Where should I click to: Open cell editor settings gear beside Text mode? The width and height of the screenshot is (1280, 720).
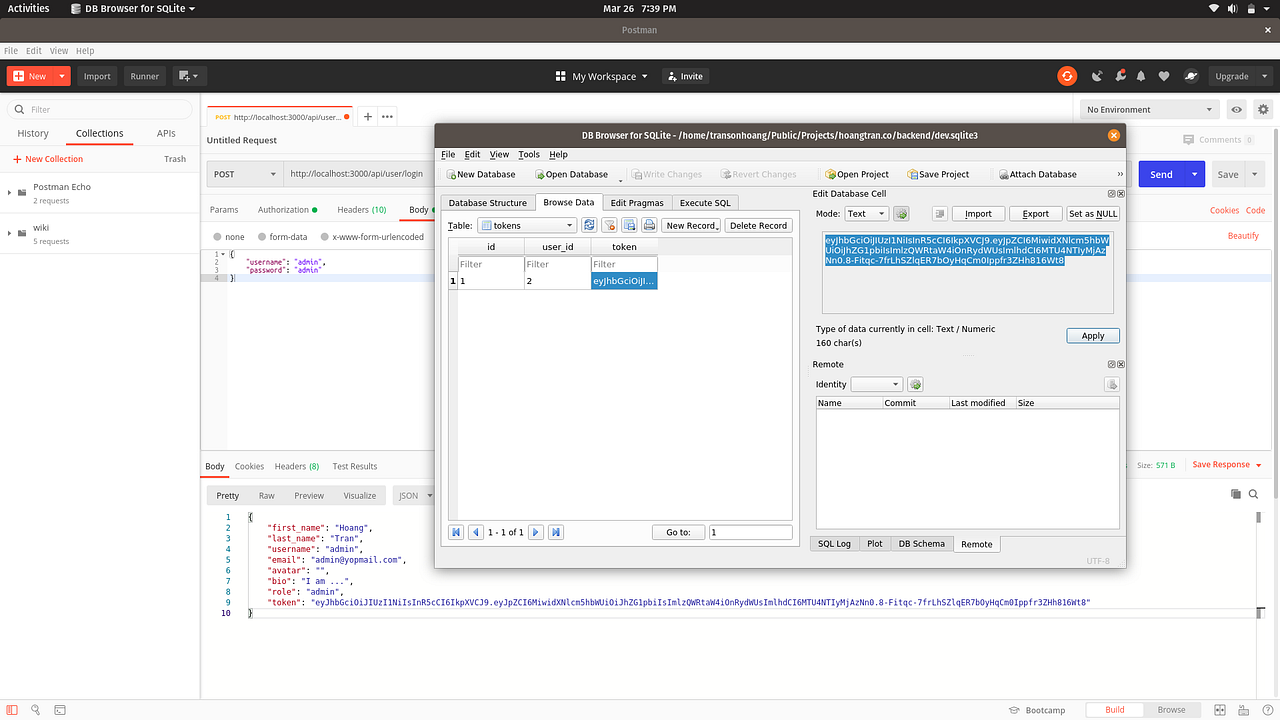pyautogui.click(x=899, y=213)
